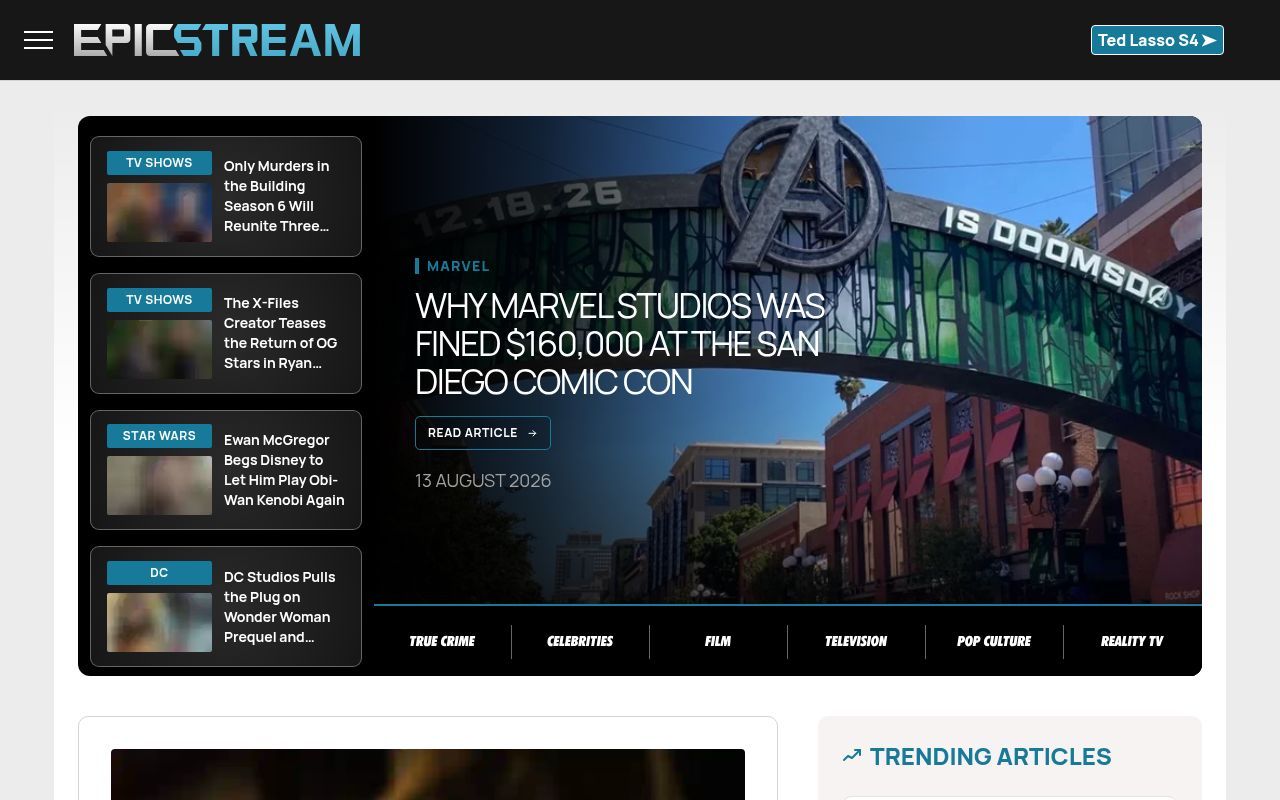Click TV Shows tag above Only Murders
Screen dimensions: 1280x800
click(159, 163)
